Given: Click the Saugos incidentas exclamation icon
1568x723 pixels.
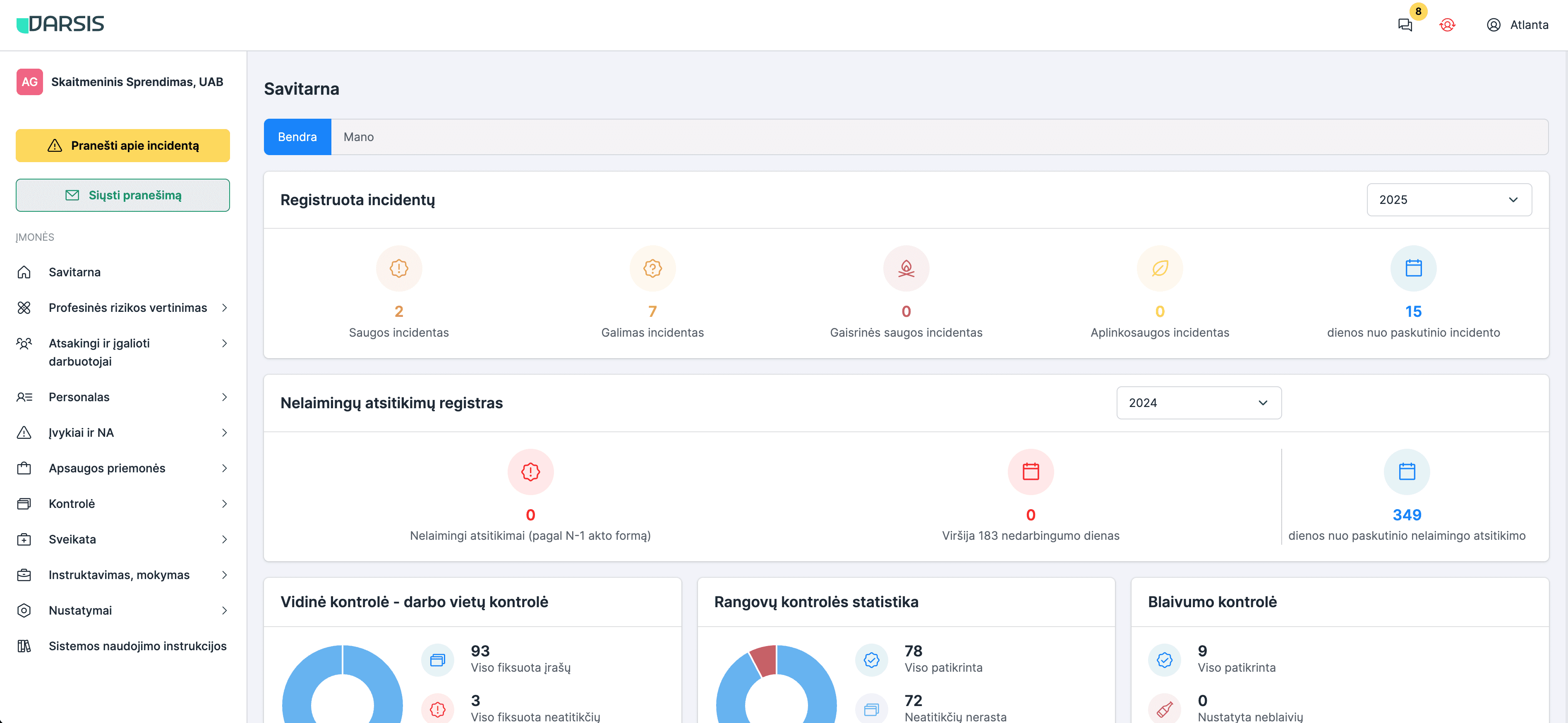Looking at the screenshot, I should (x=399, y=268).
